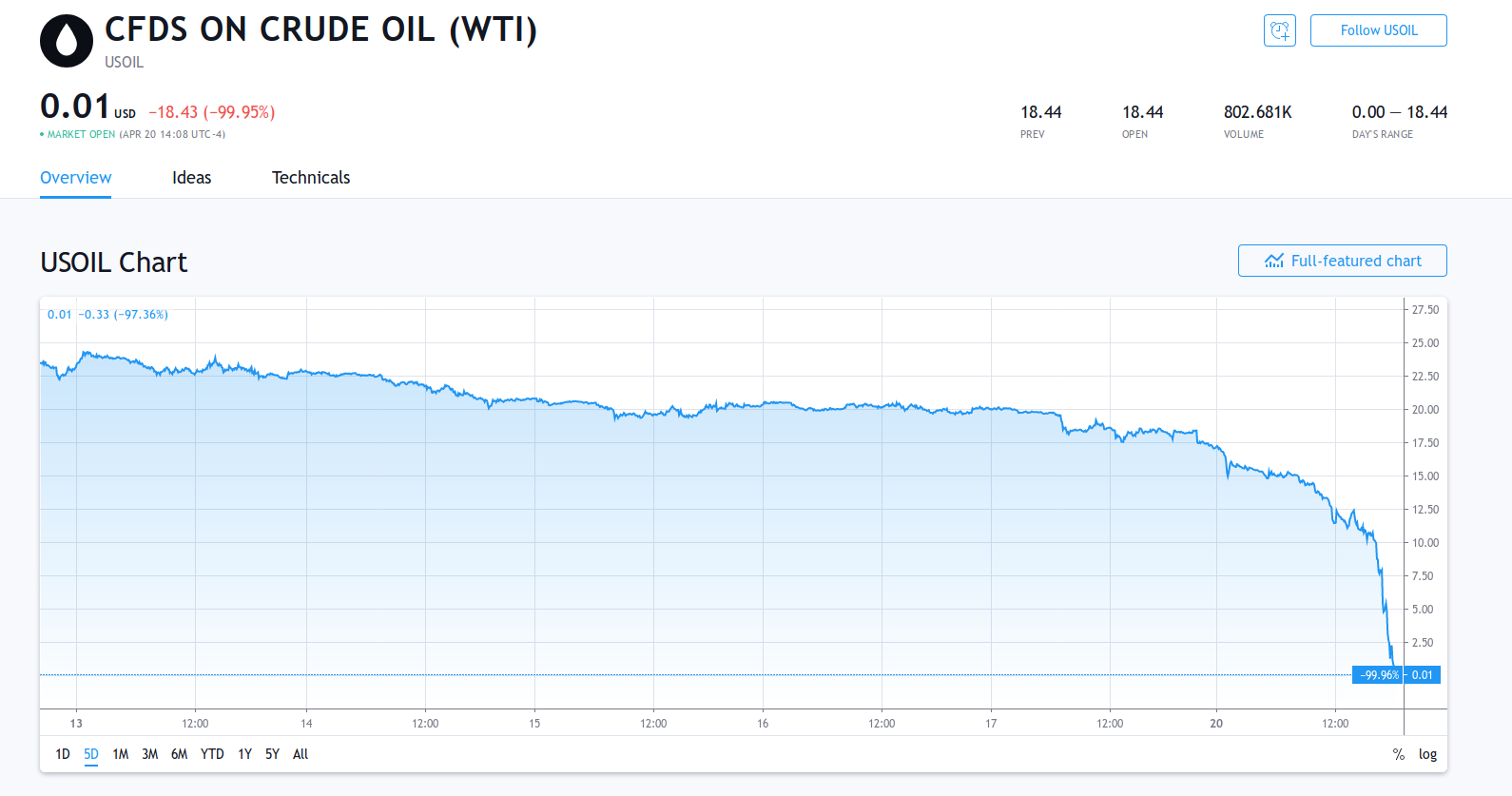Choose the 6M chart range
1512x796 pixels.
(180, 754)
